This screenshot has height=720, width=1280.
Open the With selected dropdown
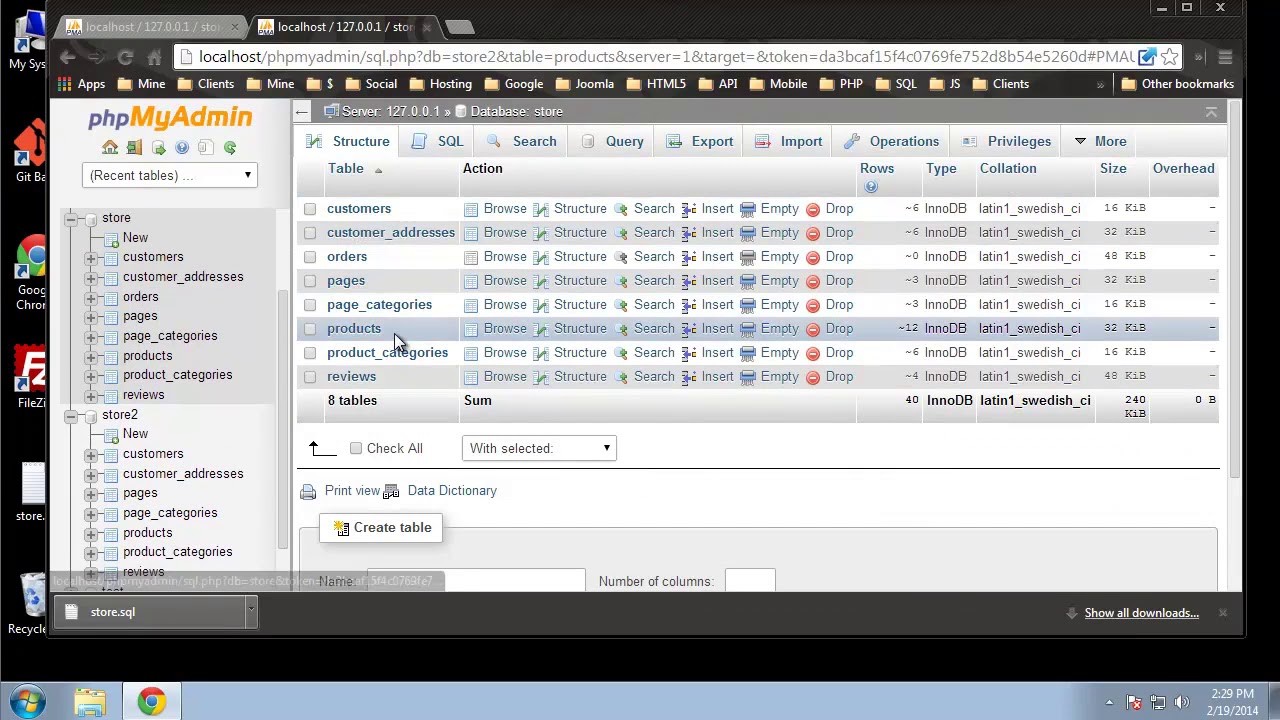539,449
